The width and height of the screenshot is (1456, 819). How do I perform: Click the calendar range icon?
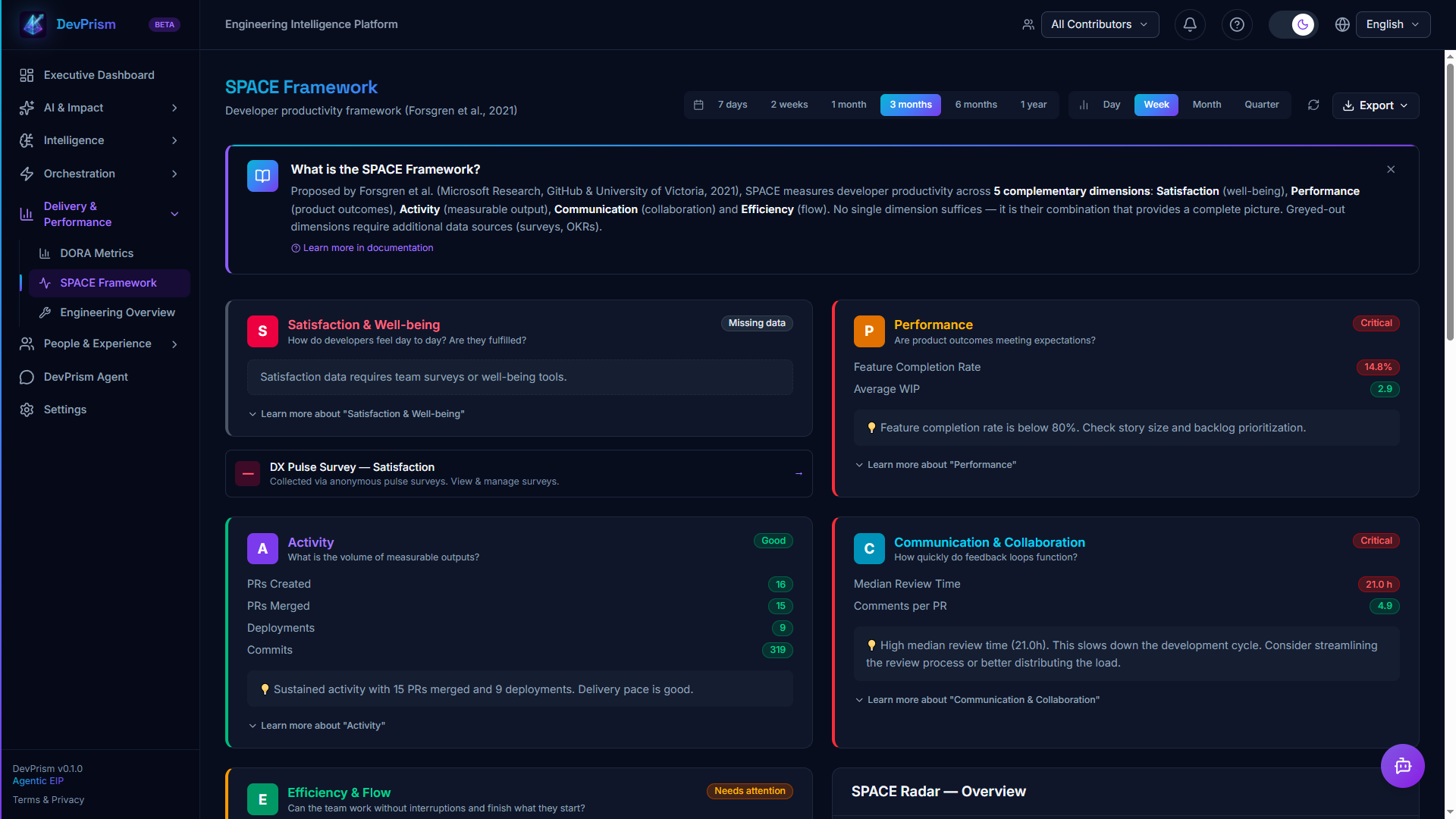pyautogui.click(x=698, y=105)
